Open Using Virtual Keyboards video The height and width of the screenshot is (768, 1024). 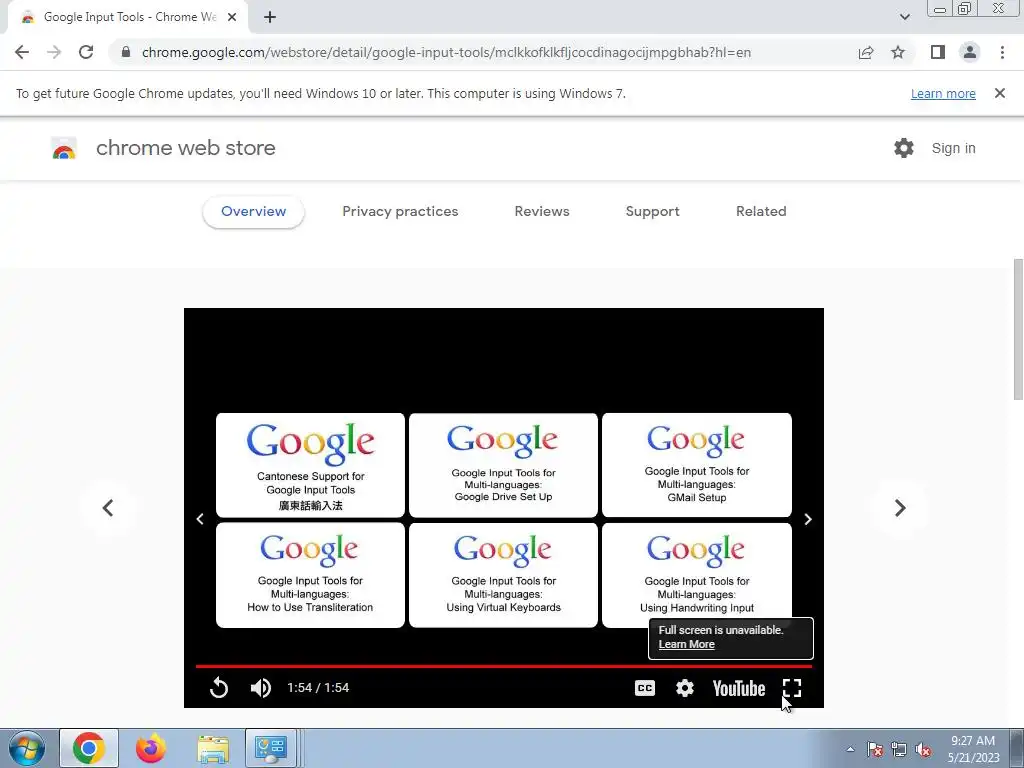504,575
